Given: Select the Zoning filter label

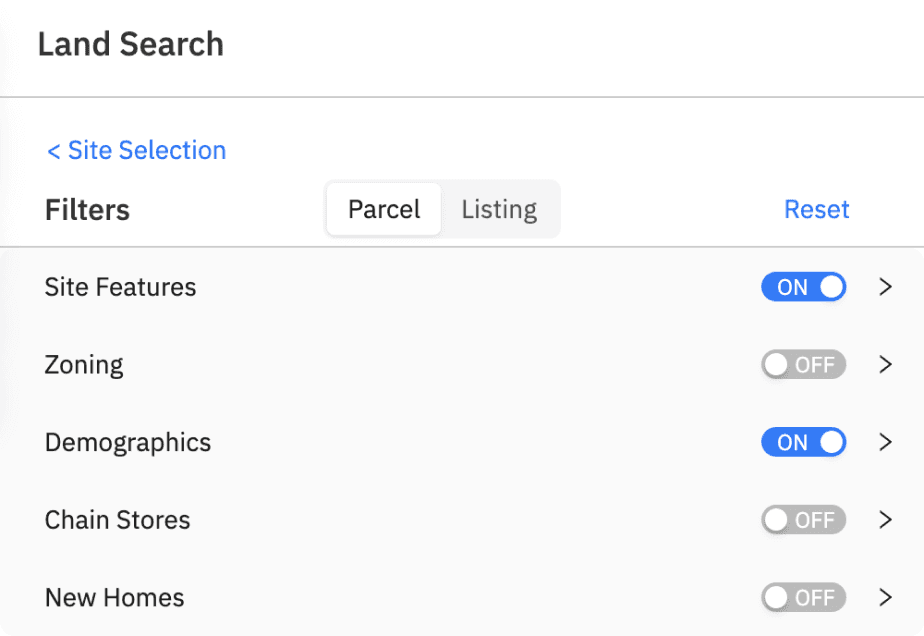Looking at the screenshot, I should click(84, 365).
